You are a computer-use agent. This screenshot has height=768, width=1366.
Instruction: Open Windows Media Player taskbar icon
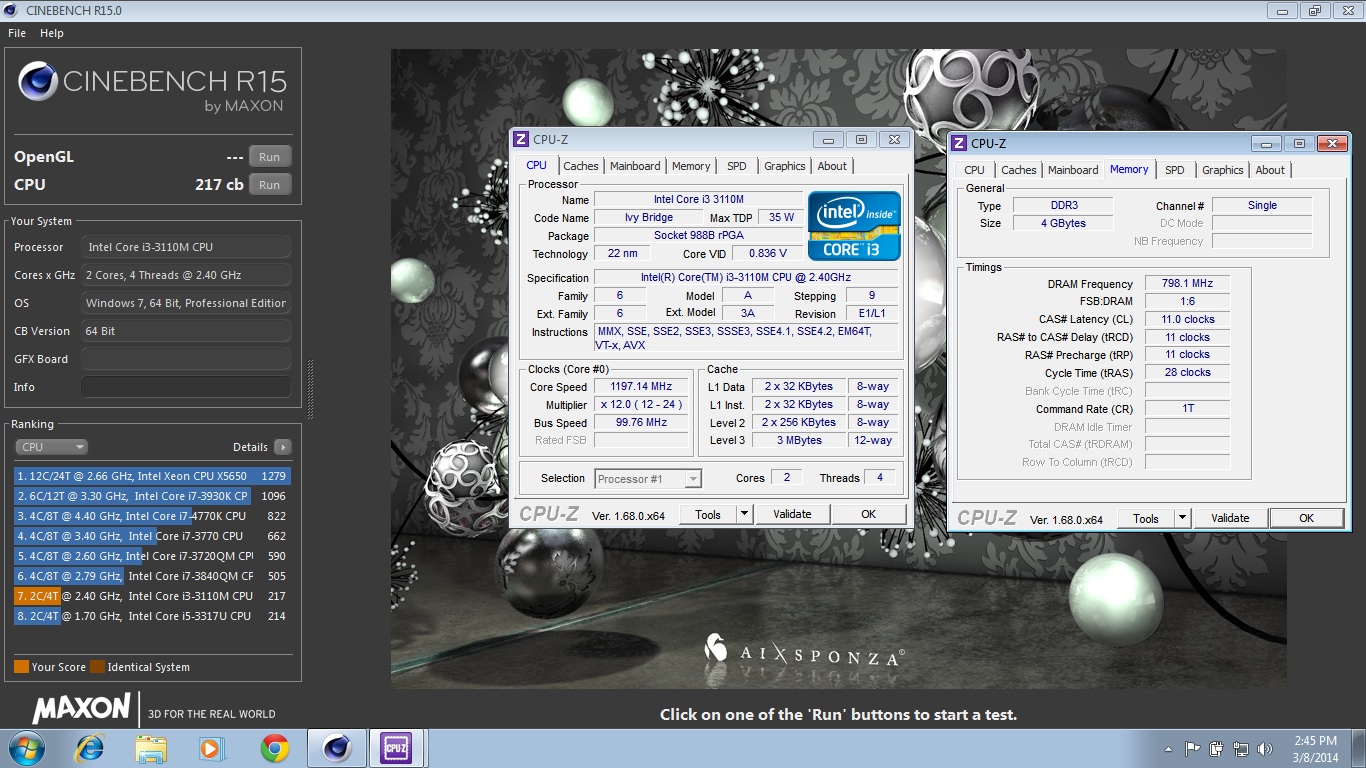pos(212,747)
